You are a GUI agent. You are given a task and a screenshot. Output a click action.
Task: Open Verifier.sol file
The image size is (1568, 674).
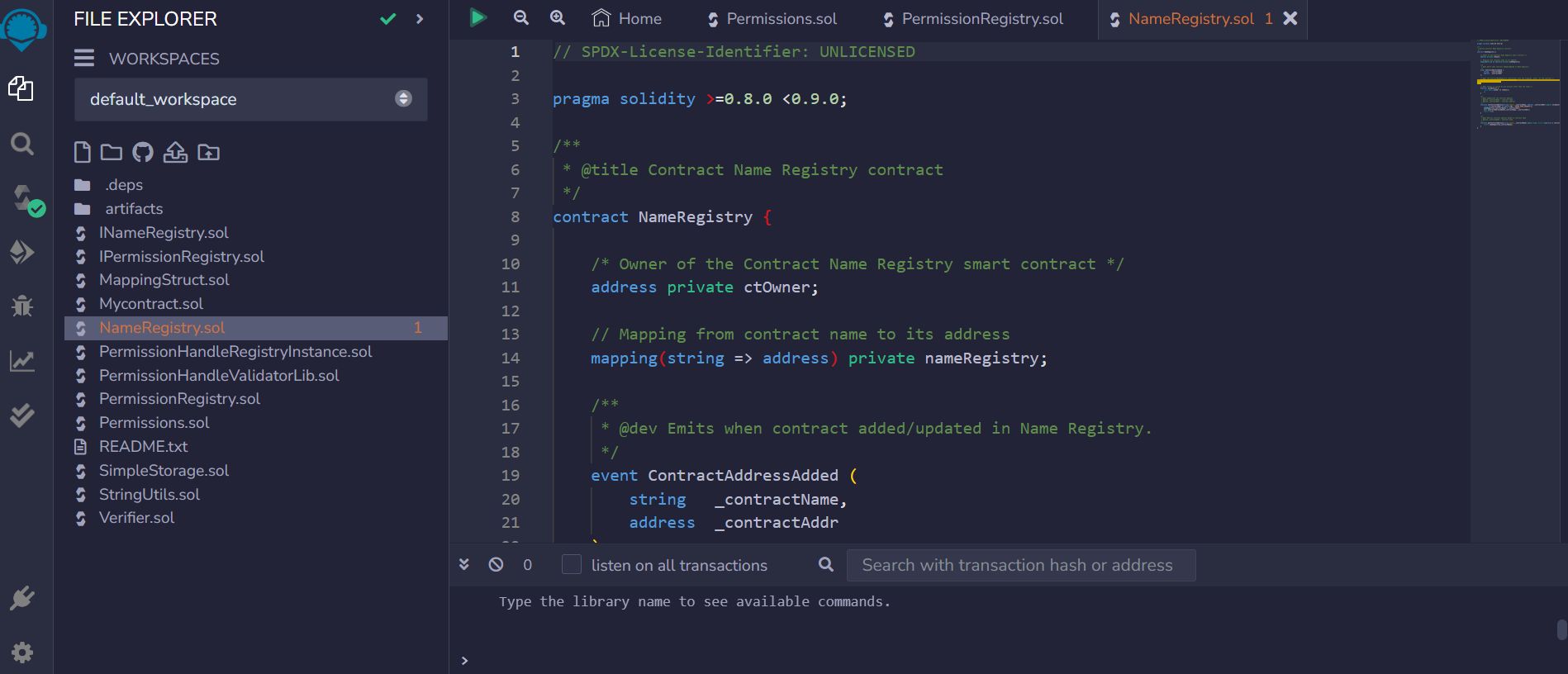(x=136, y=518)
